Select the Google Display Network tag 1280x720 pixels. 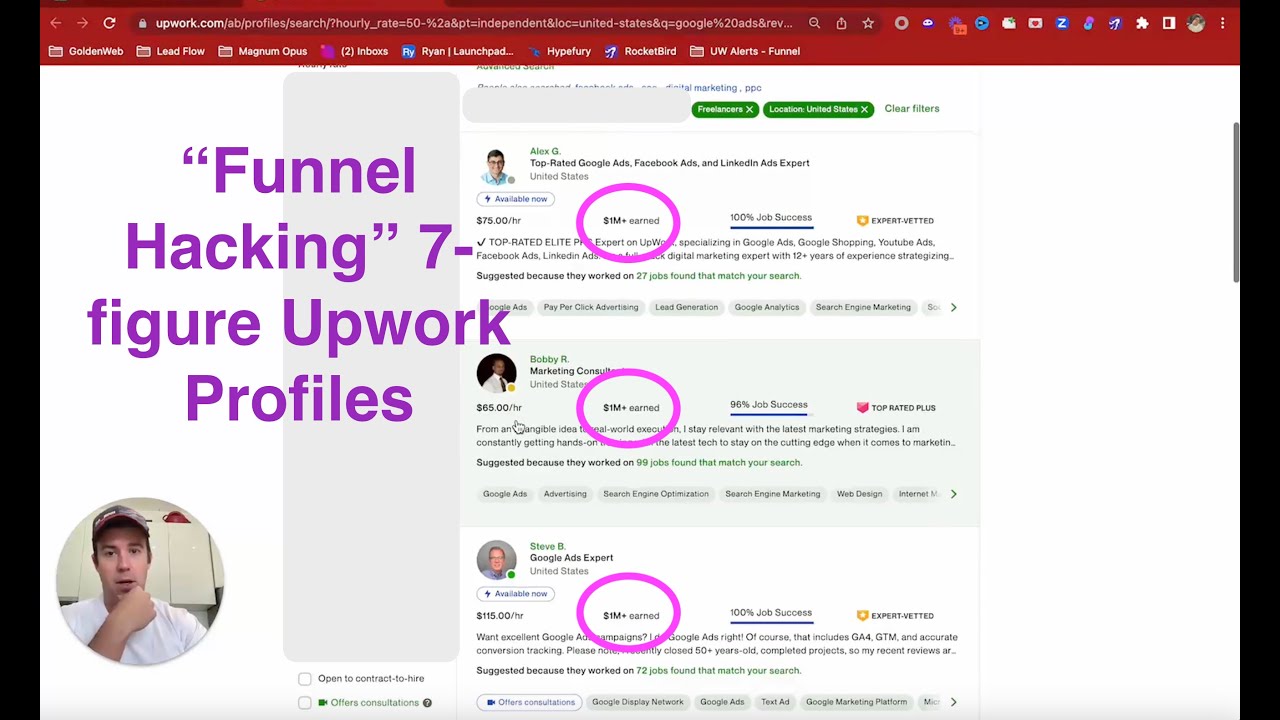pos(638,702)
